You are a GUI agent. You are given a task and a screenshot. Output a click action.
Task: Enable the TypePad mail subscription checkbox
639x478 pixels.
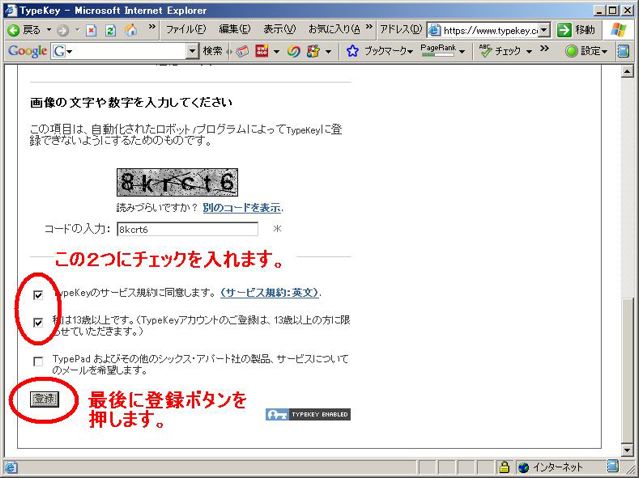(x=38, y=361)
